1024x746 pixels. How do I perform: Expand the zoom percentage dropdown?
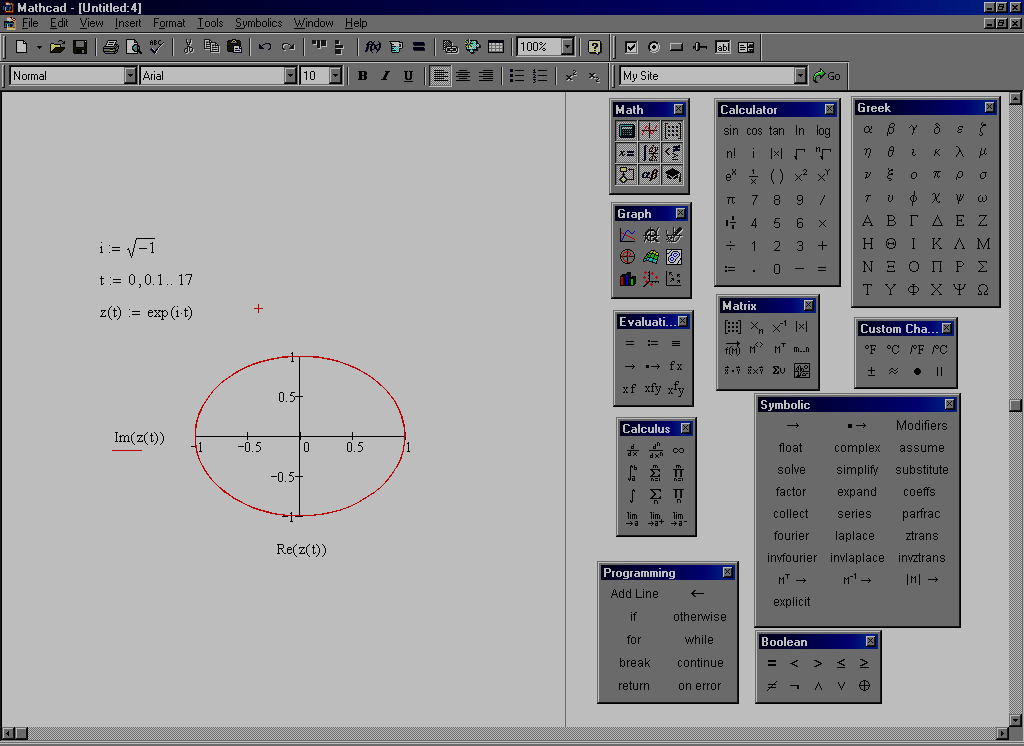click(x=567, y=47)
